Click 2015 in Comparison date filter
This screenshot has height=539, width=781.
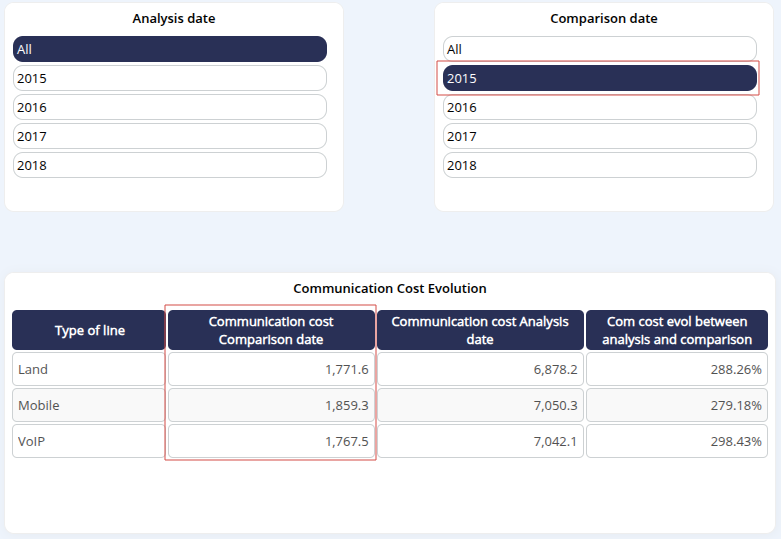pyautogui.click(x=600, y=78)
